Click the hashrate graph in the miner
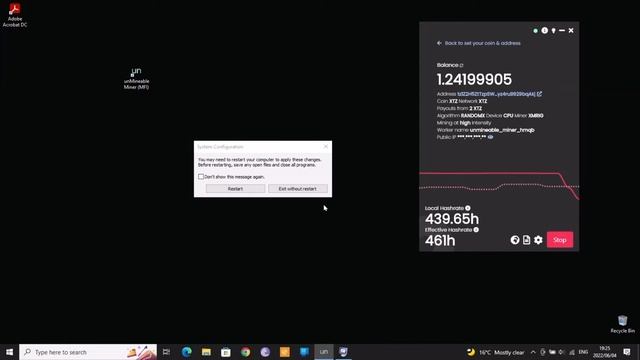640x360 pixels. pos(499,186)
